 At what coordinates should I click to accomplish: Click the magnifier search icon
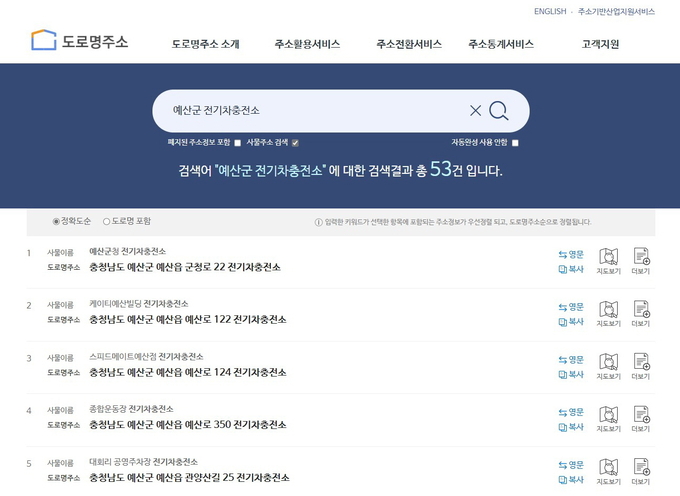click(x=499, y=111)
